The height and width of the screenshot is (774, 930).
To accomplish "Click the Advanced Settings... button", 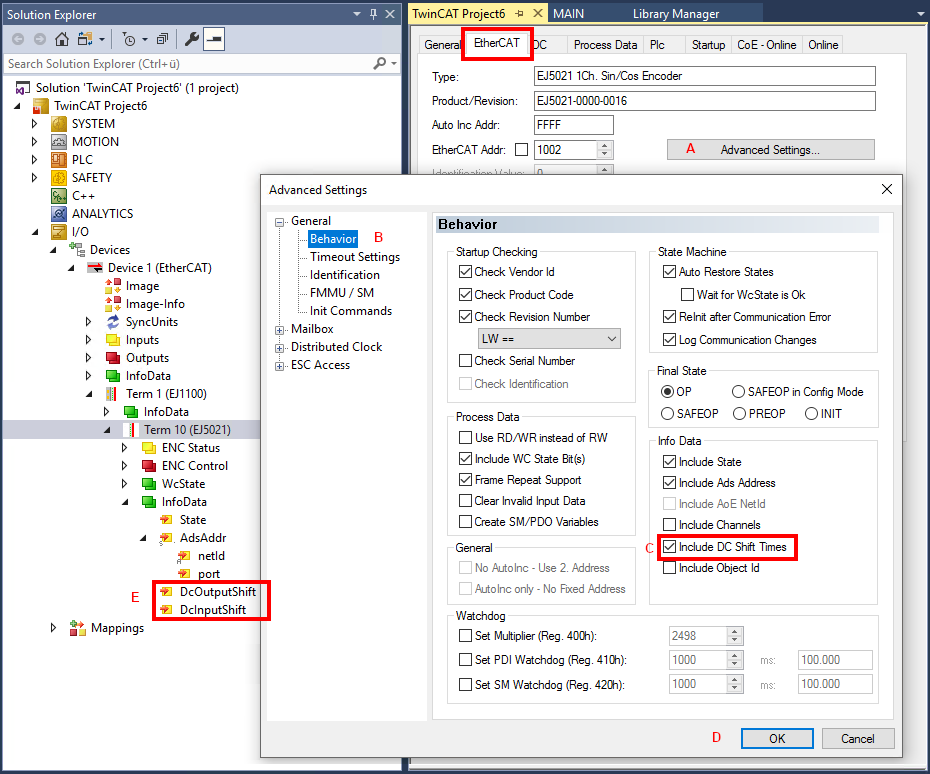I will tap(770, 149).
